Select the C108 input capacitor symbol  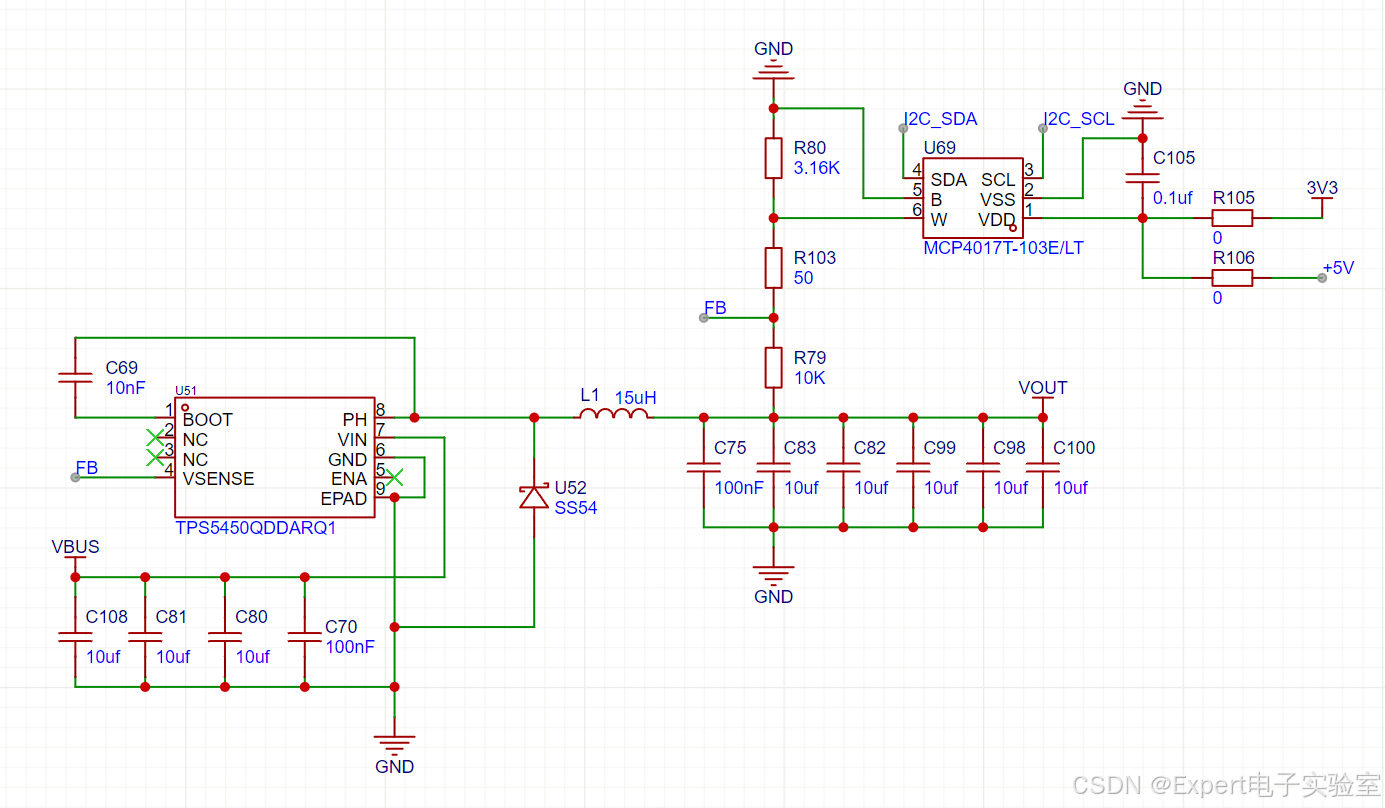[x=74, y=637]
